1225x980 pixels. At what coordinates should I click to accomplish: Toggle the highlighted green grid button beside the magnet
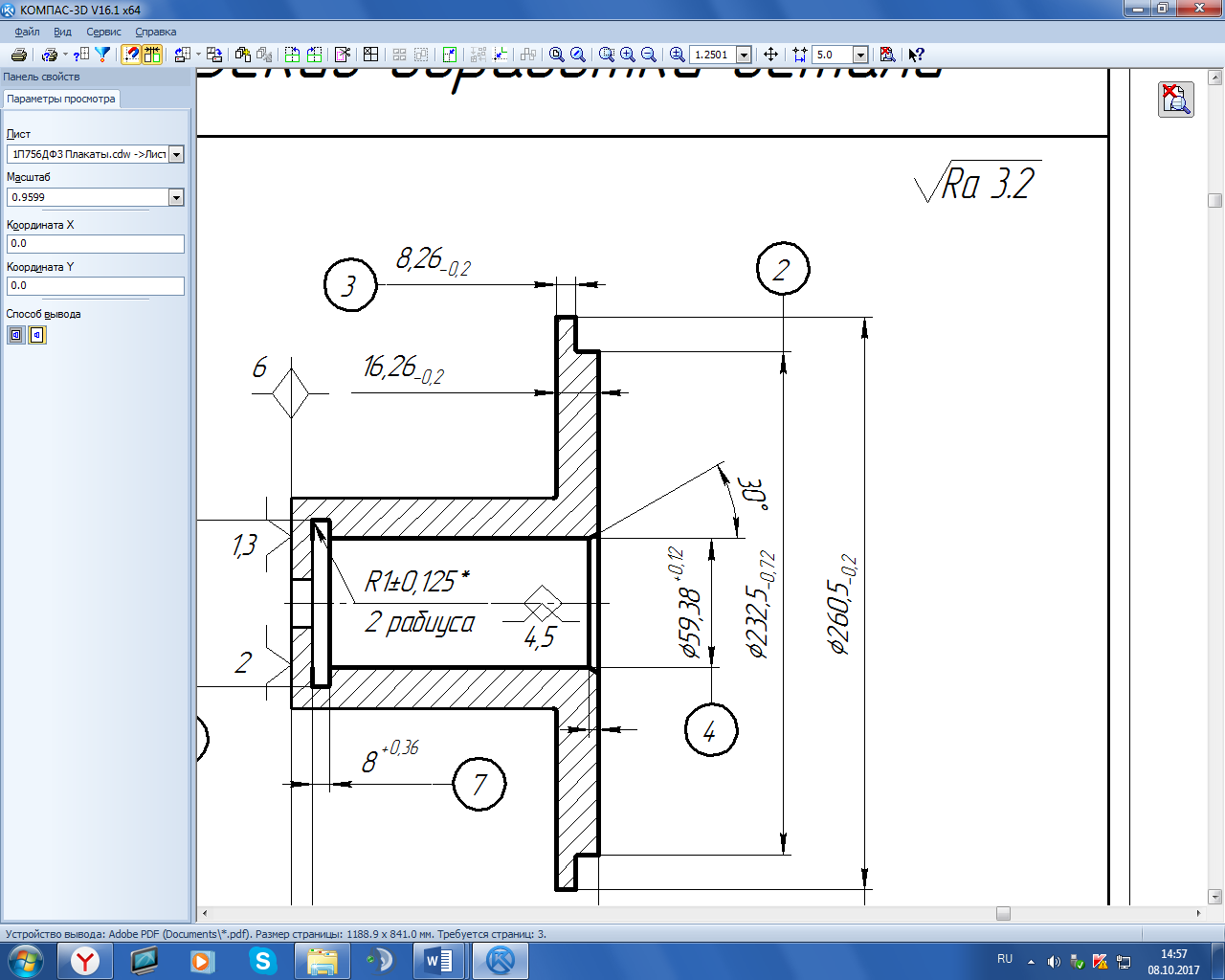[x=152, y=55]
